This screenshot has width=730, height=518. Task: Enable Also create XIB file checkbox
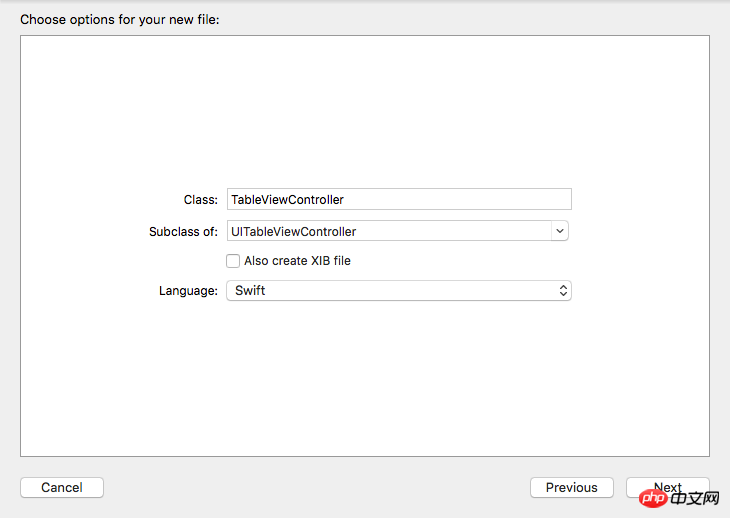click(233, 261)
